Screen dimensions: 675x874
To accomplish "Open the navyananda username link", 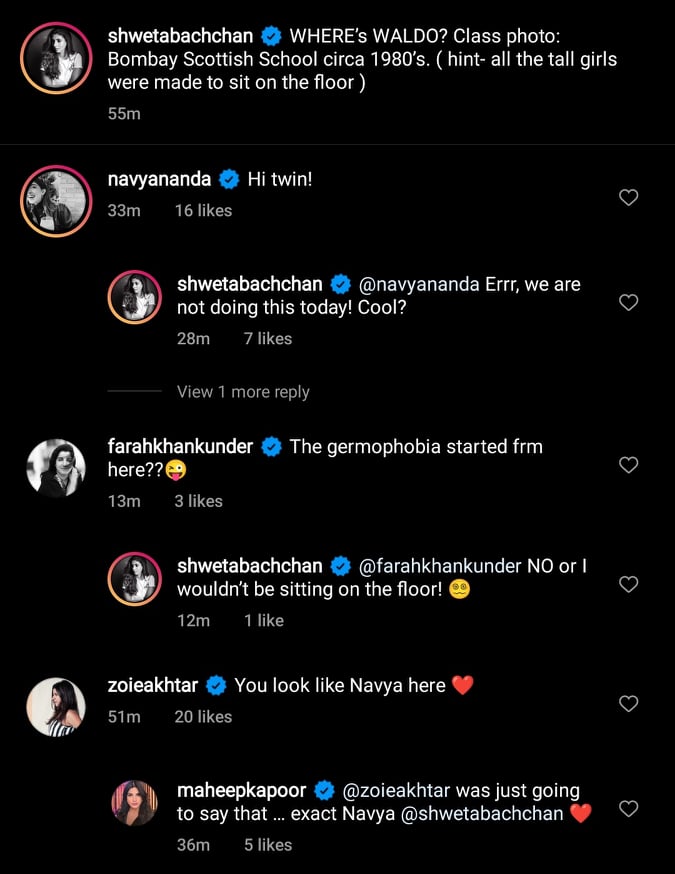I will click(159, 179).
